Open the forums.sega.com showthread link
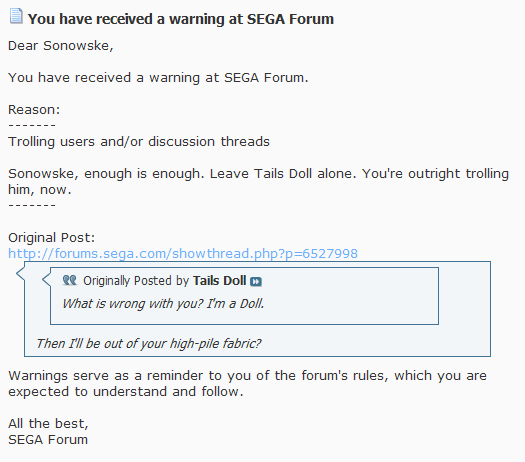The image size is (525, 462). [x=183, y=253]
